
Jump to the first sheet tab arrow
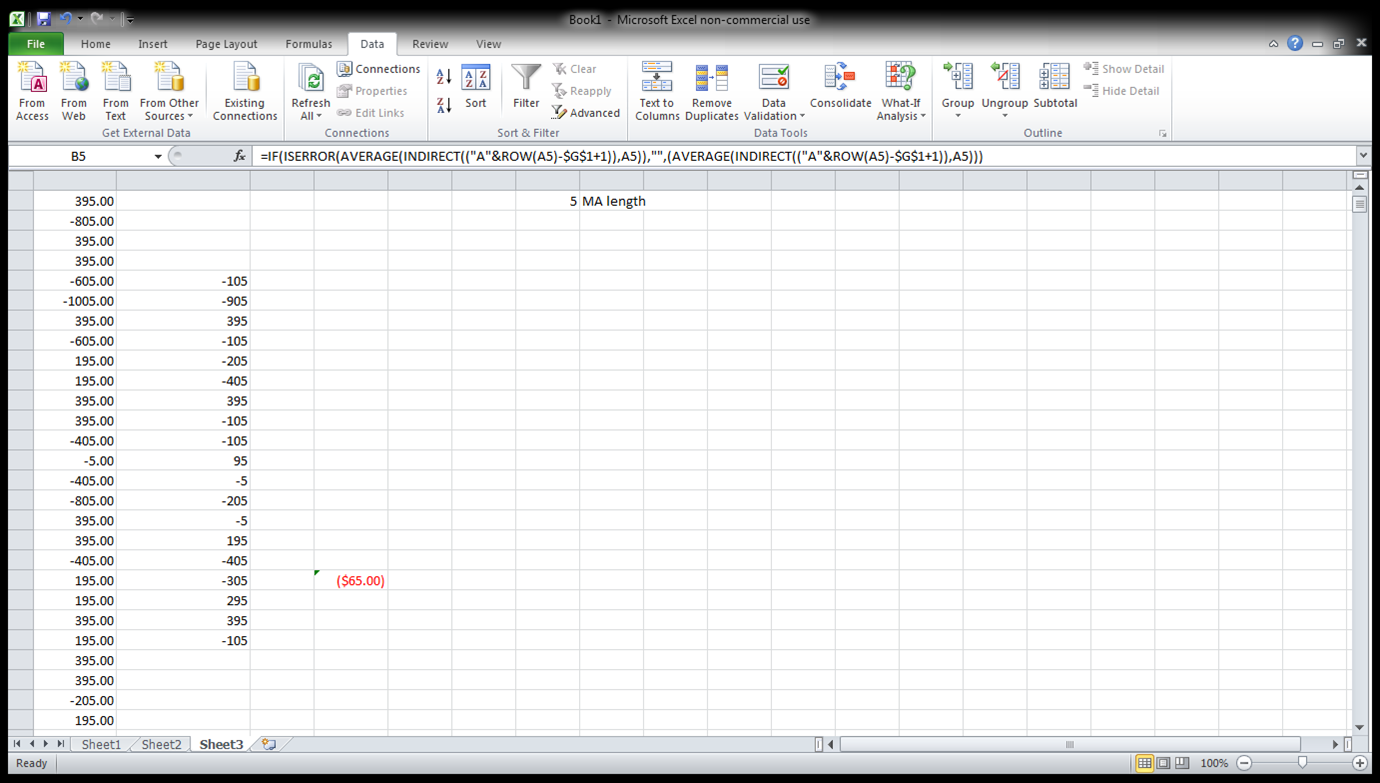coord(17,744)
